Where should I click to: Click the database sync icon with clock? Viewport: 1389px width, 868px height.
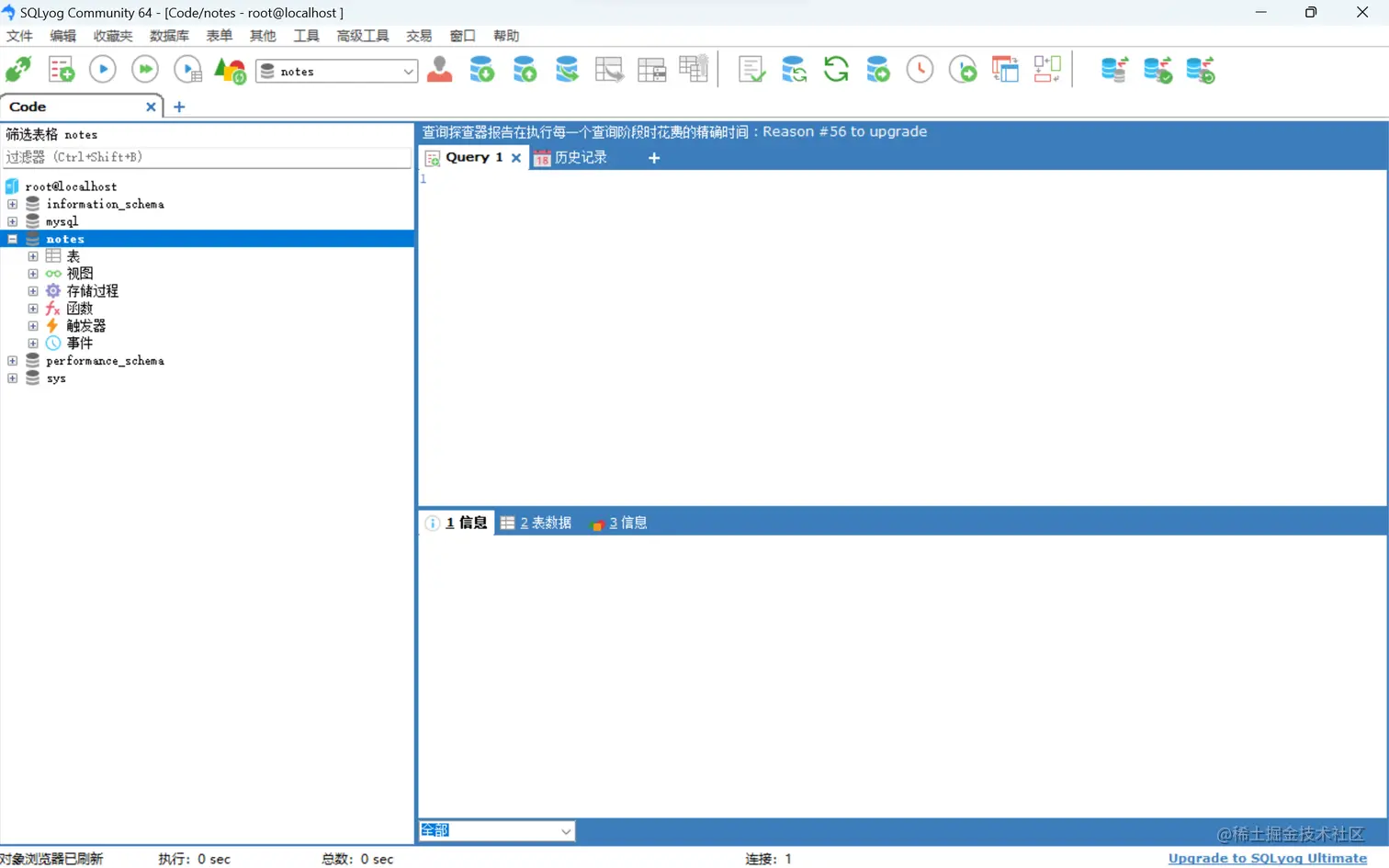point(1200,70)
